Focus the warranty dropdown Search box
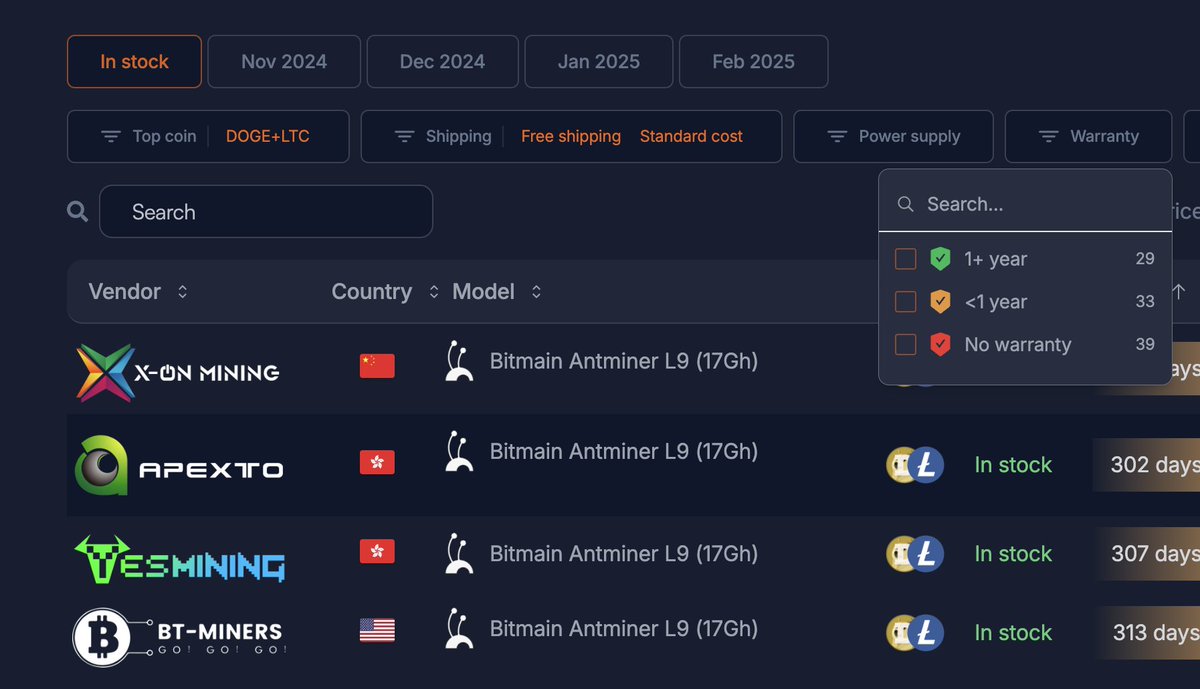The image size is (1200, 689). click(x=1025, y=204)
